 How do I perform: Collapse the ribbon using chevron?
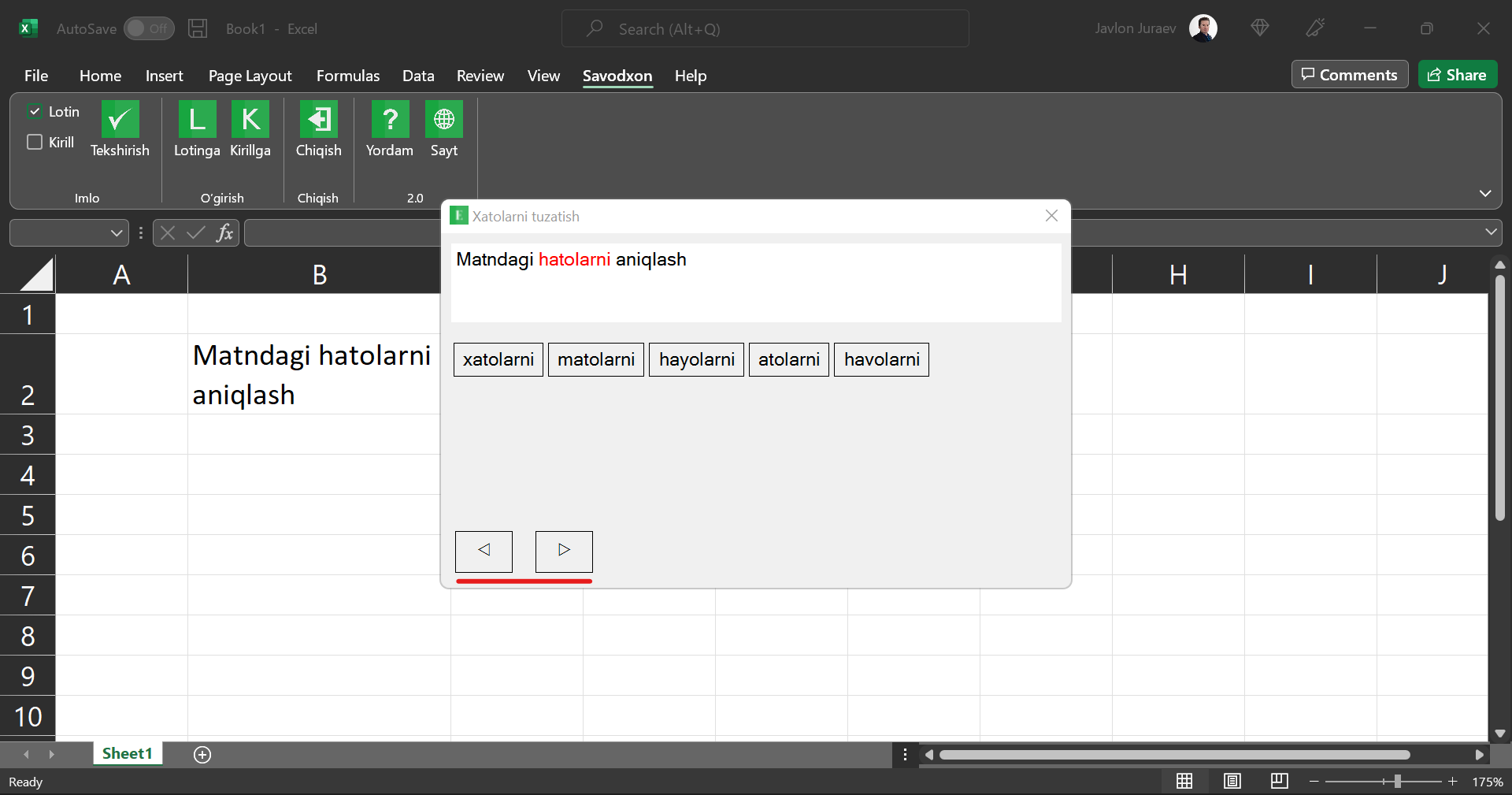[x=1485, y=194]
